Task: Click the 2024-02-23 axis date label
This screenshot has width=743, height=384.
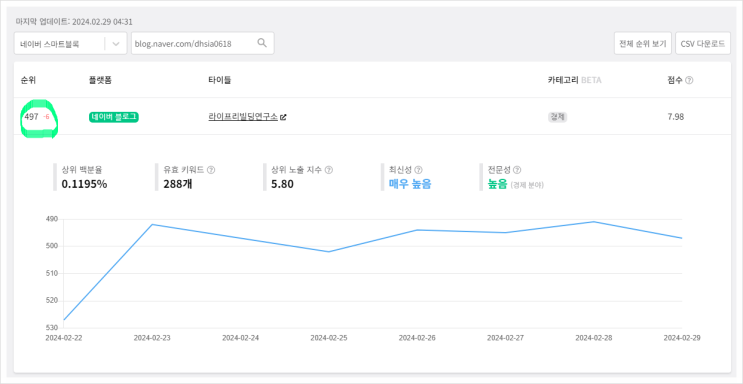Action: click(152, 338)
